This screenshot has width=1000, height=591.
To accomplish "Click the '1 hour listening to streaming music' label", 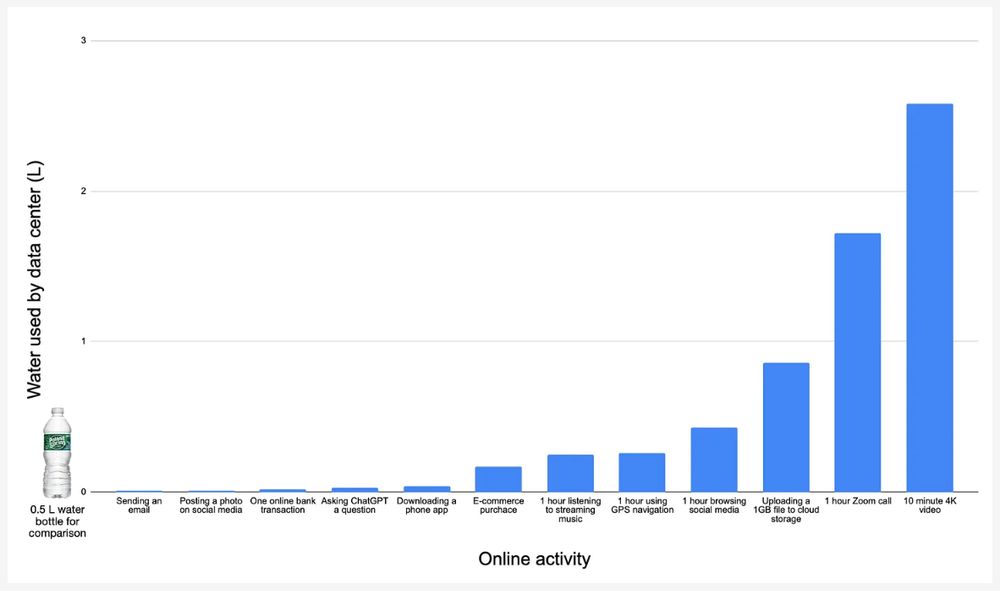I will (x=570, y=510).
